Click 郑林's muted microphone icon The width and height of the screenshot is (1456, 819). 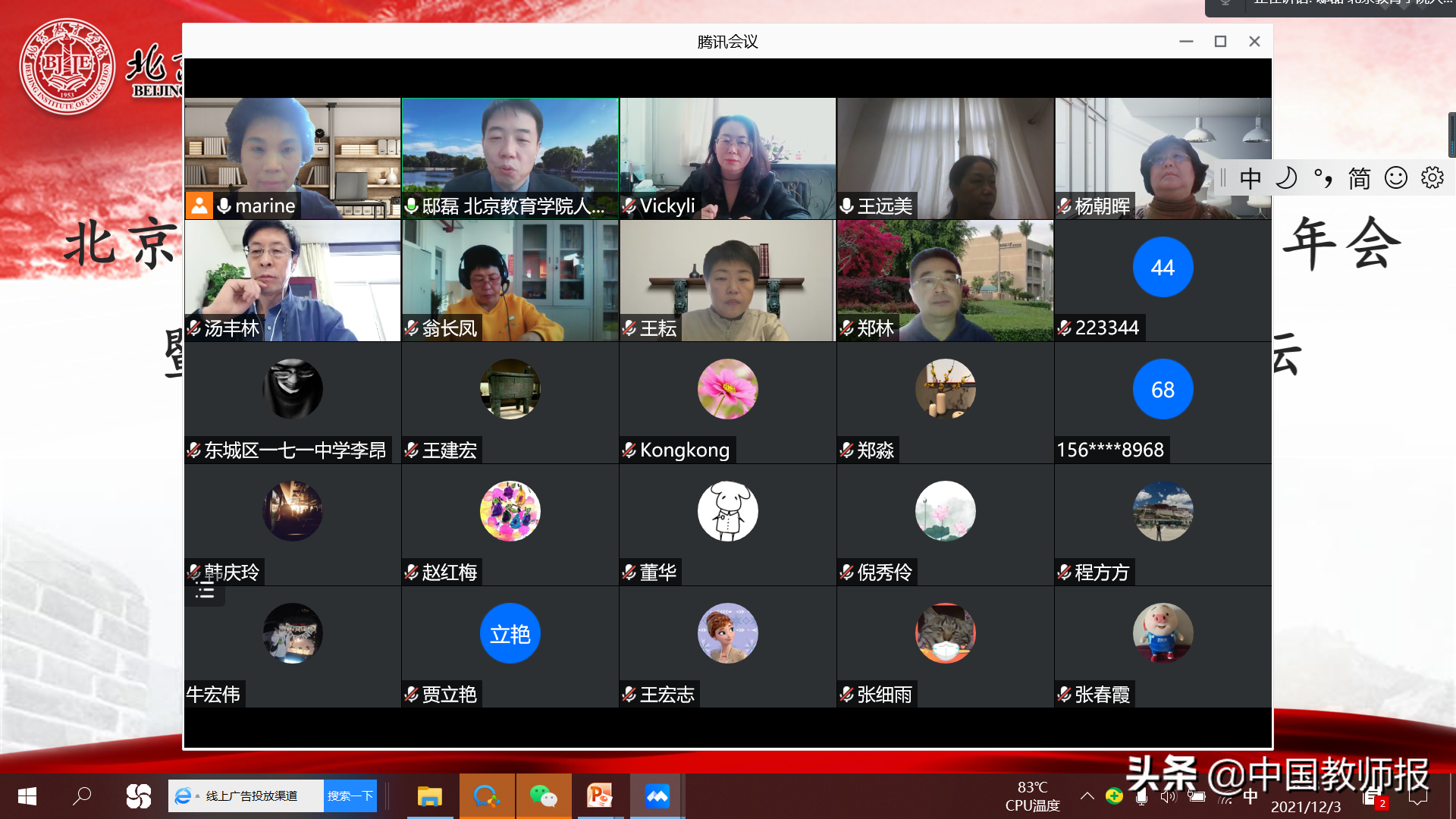(x=847, y=328)
